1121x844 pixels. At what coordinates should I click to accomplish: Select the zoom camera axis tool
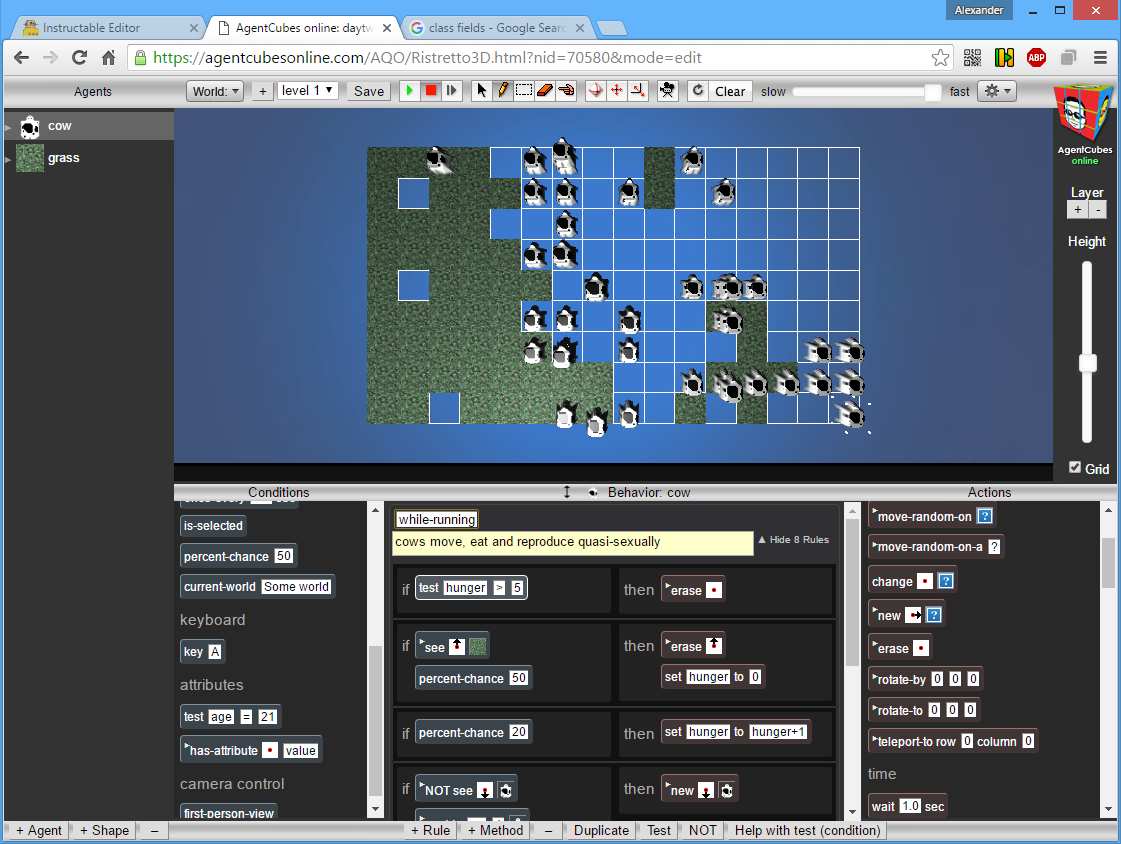pyautogui.click(x=638, y=91)
